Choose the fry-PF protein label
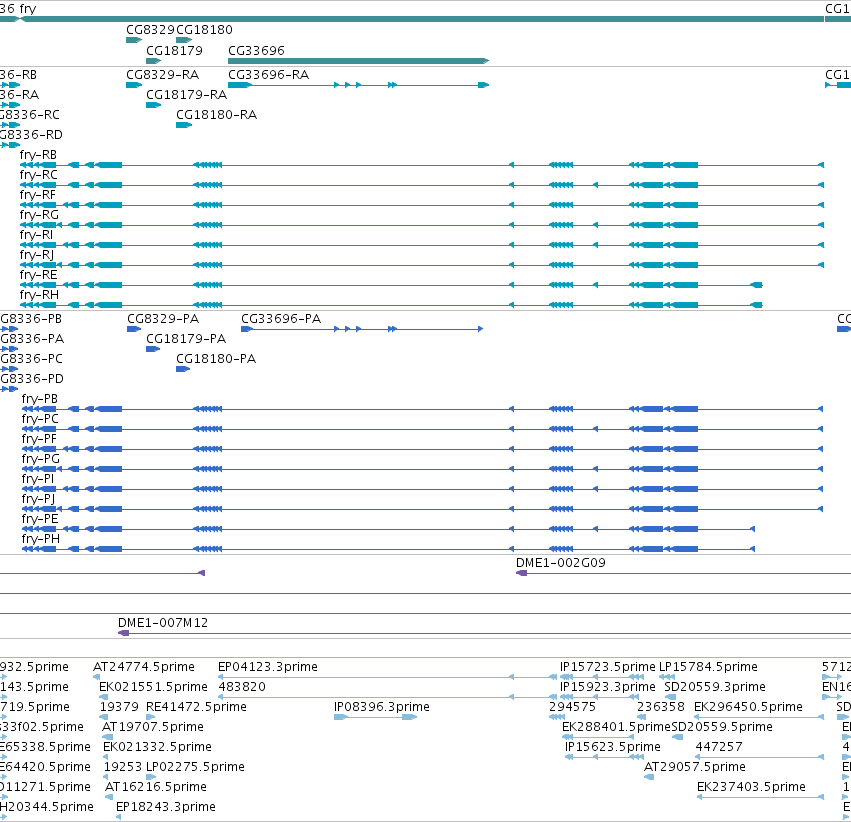Image resolution: width=851 pixels, height=822 pixels. coord(39,439)
